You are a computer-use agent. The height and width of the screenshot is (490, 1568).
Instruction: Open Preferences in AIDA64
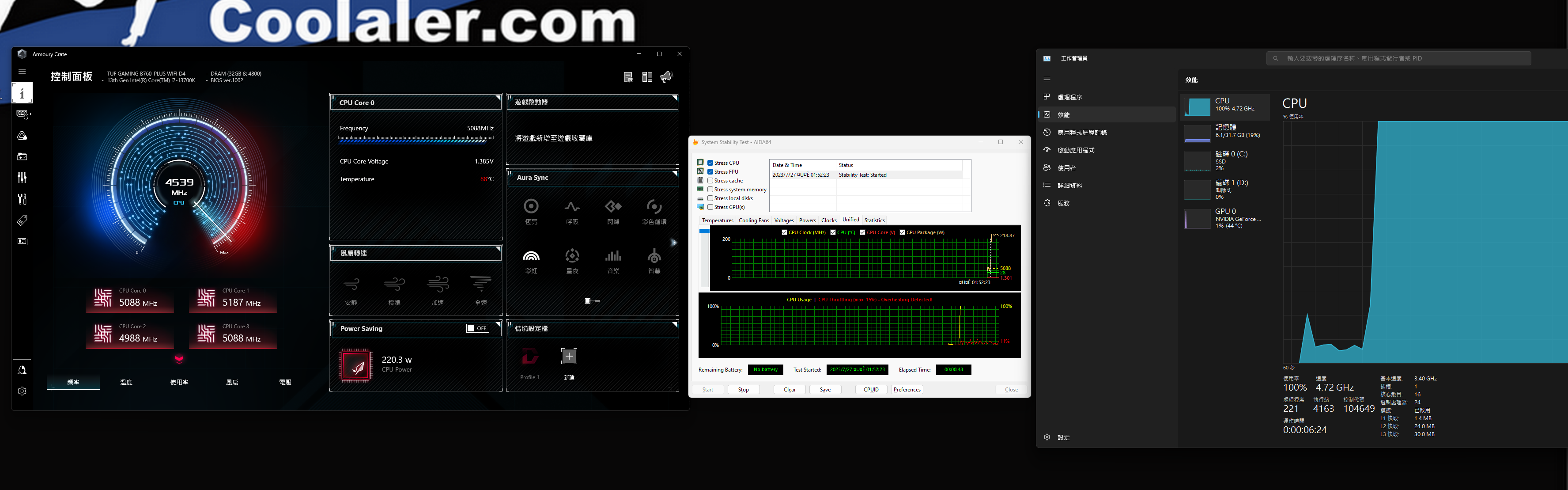click(907, 390)
